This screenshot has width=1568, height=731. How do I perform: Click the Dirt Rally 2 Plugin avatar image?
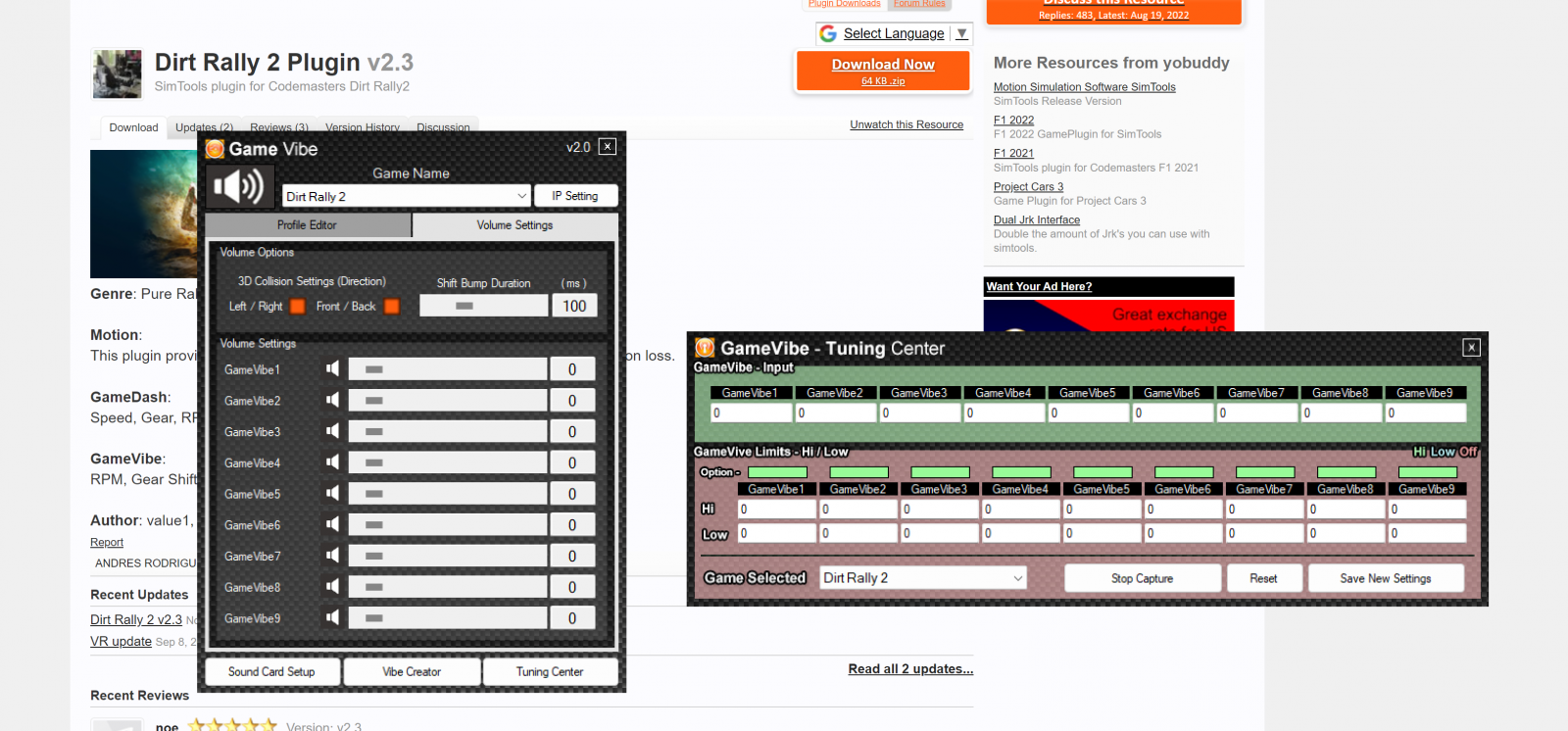117,73
